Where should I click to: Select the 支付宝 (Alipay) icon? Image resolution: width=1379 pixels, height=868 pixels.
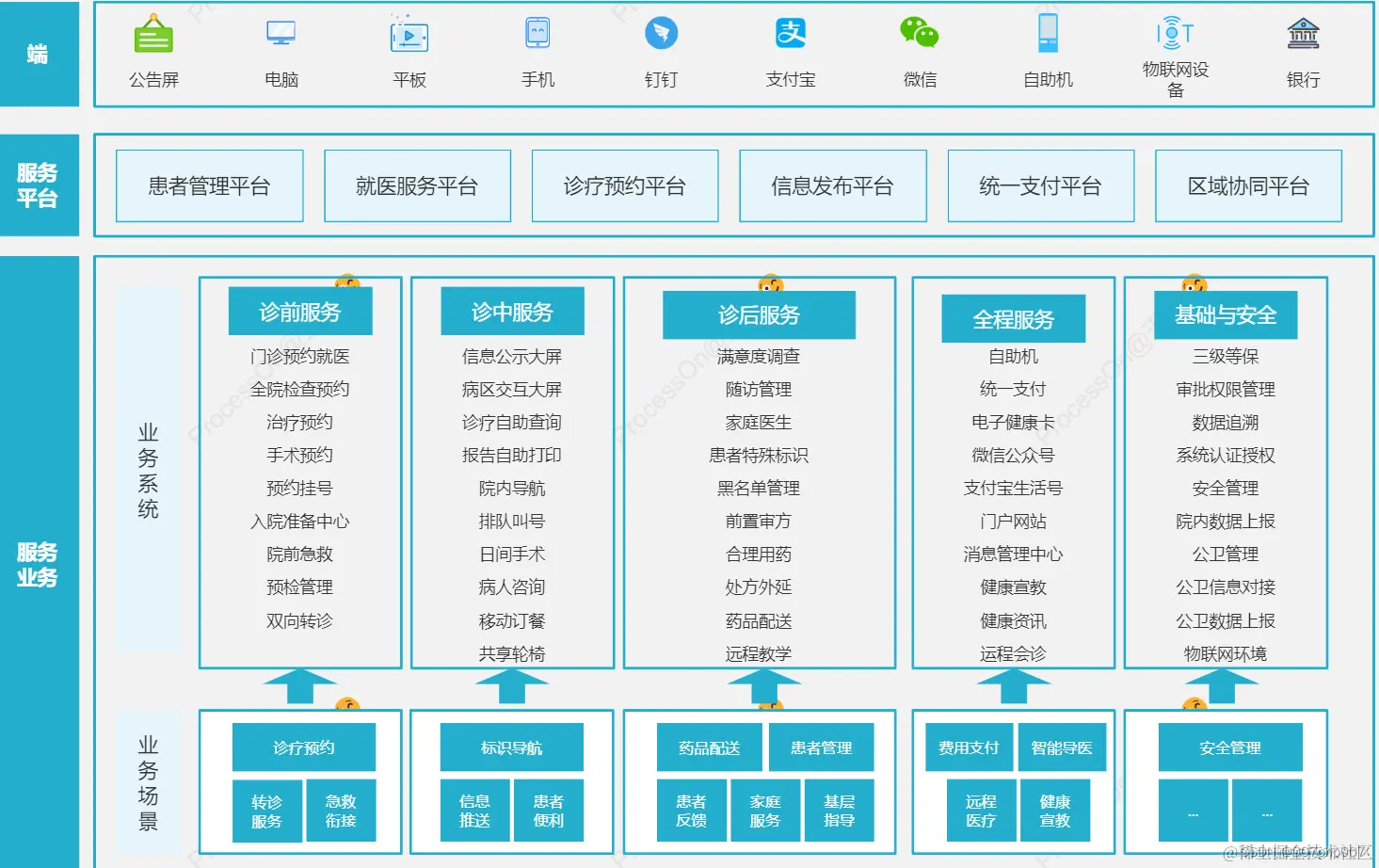tap(791, 33)
